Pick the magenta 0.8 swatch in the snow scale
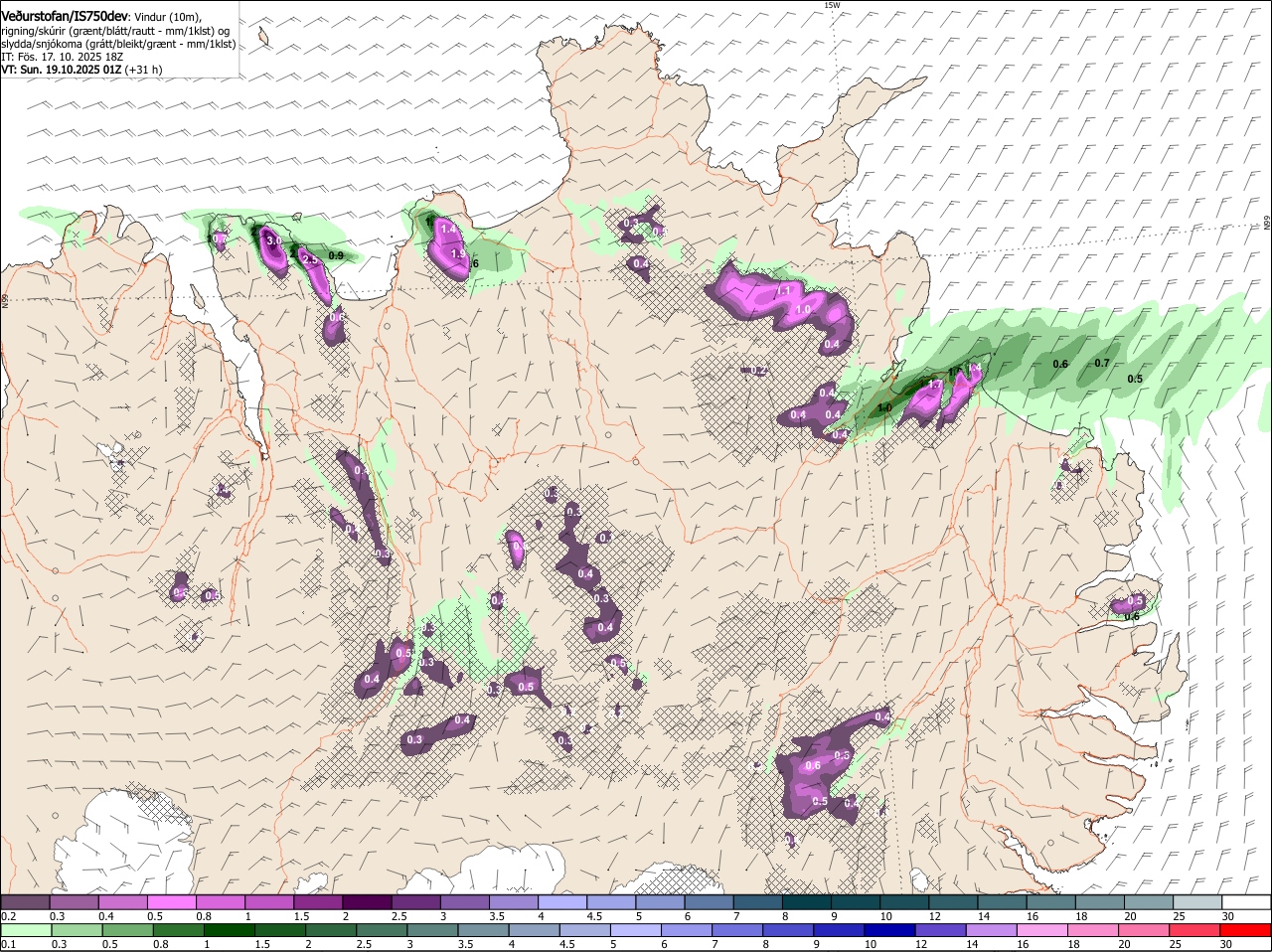Screen dimensions: 1272x952 pyautogui.click(x=222, y=902)
